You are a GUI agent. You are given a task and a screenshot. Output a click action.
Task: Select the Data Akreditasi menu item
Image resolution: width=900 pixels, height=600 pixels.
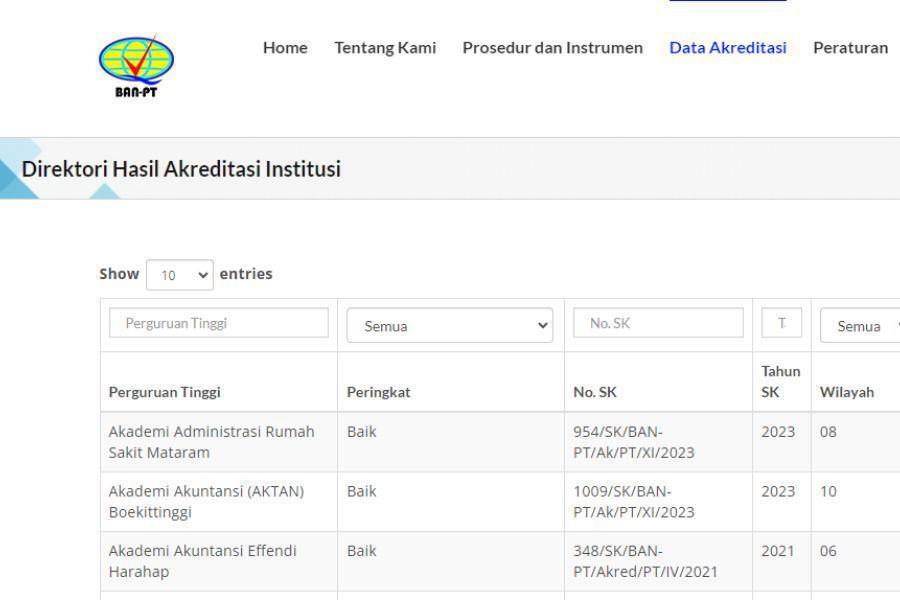click(x=727, y=48)
